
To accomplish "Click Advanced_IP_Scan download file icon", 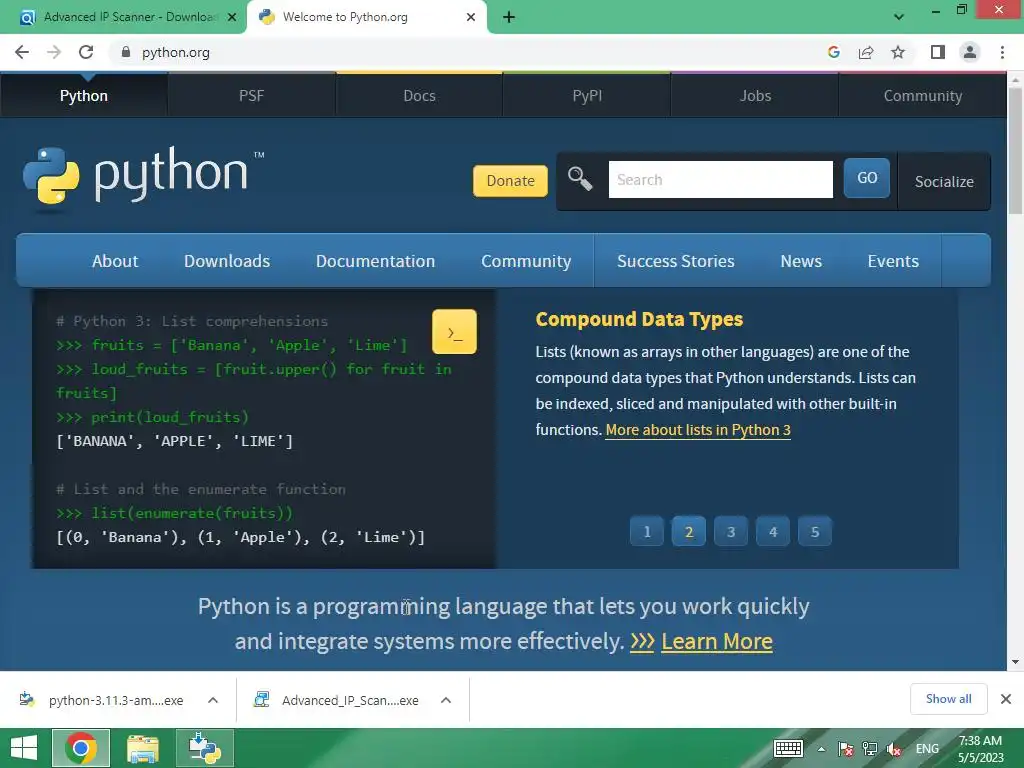I will click(262, 699).
